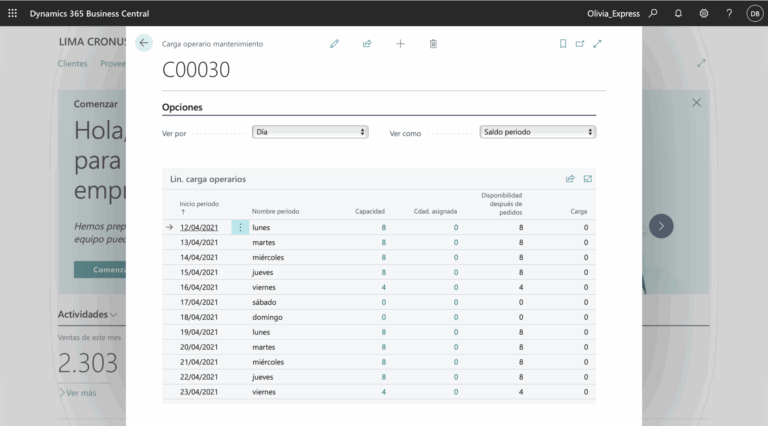Delete record with trash icon
Screen dimensions: 768x426
(x=433, y=44)
